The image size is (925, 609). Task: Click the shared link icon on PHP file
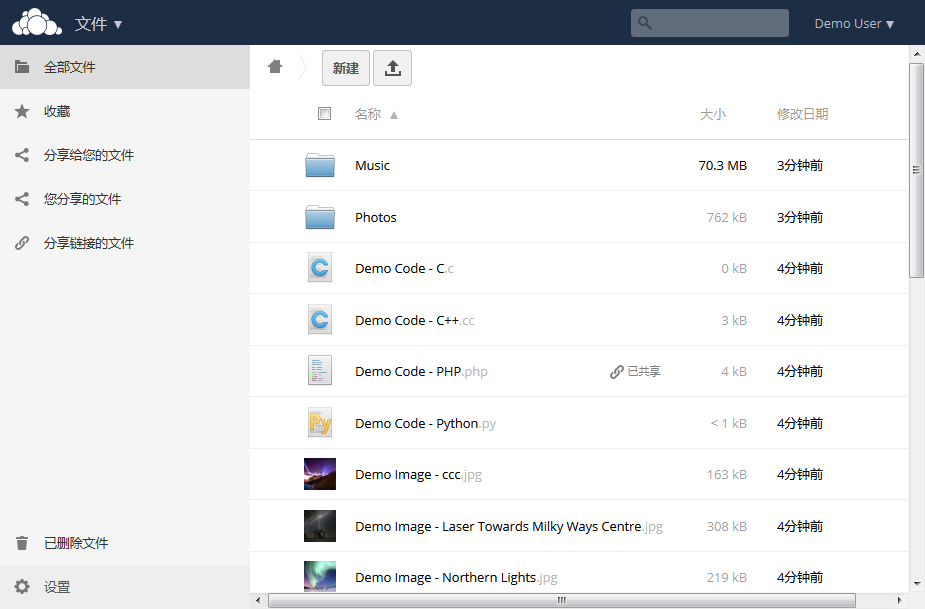click(x=617, y=372)
